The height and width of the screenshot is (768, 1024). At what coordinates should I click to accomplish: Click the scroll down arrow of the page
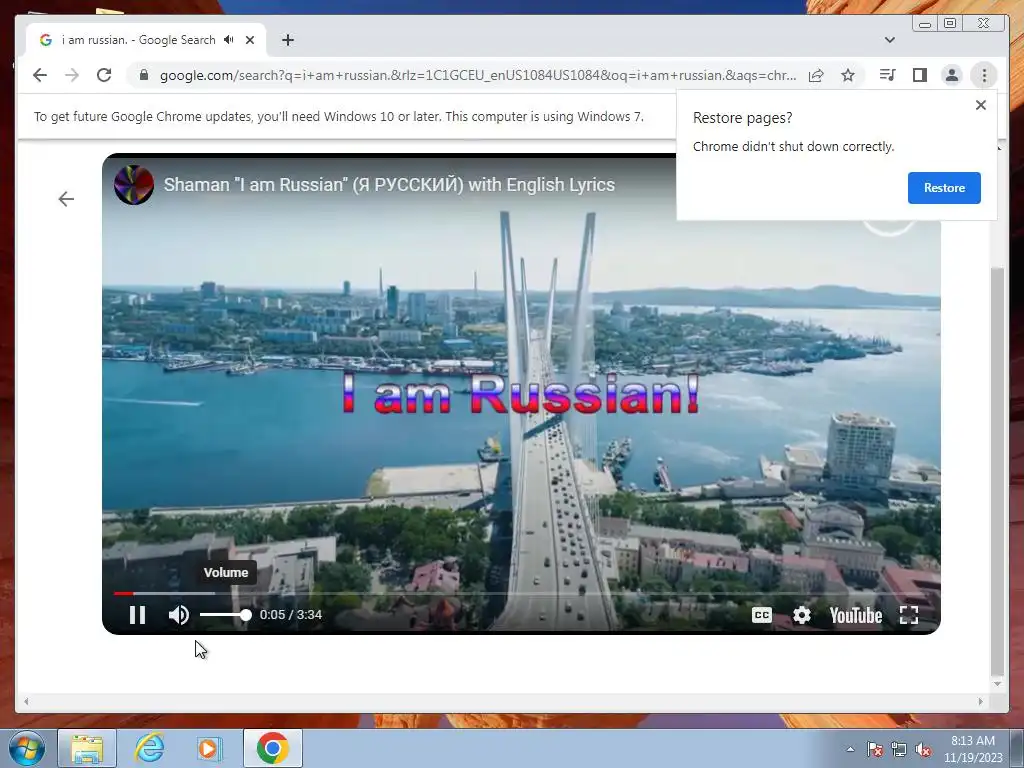coord(997,684)
